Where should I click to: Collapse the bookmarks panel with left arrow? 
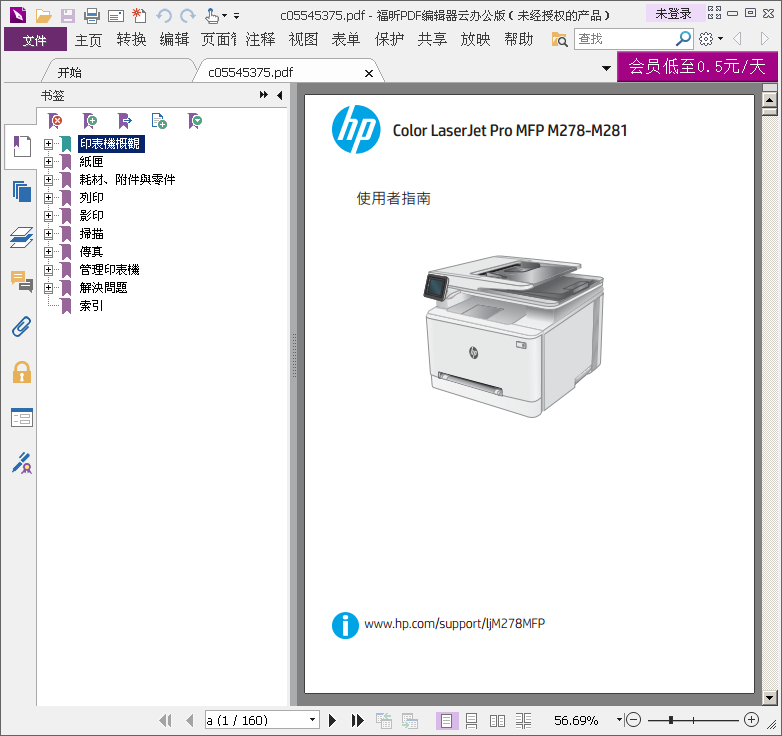coord(280,95)
